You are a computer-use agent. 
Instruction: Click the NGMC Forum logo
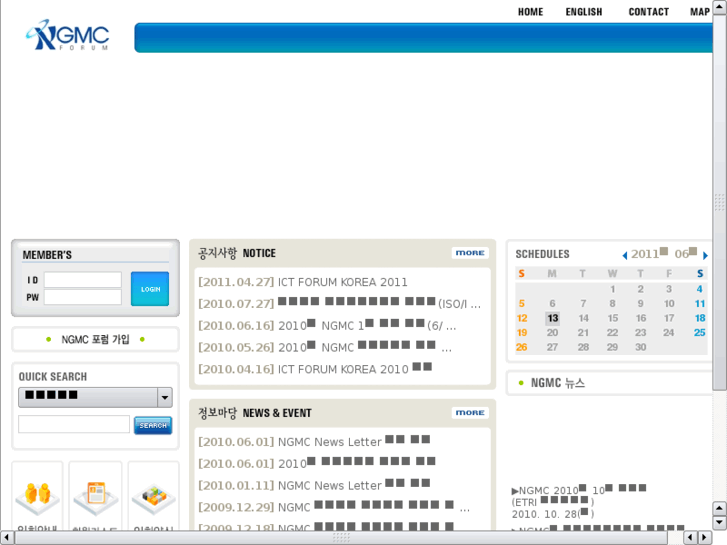(x=68, y=35)
